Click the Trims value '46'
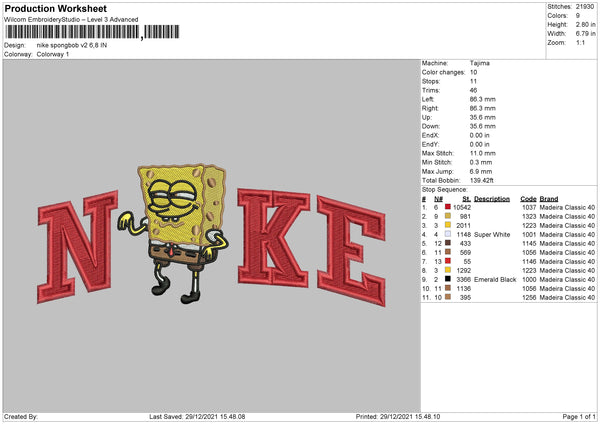 pyautogui.click(x=473, y=90)
